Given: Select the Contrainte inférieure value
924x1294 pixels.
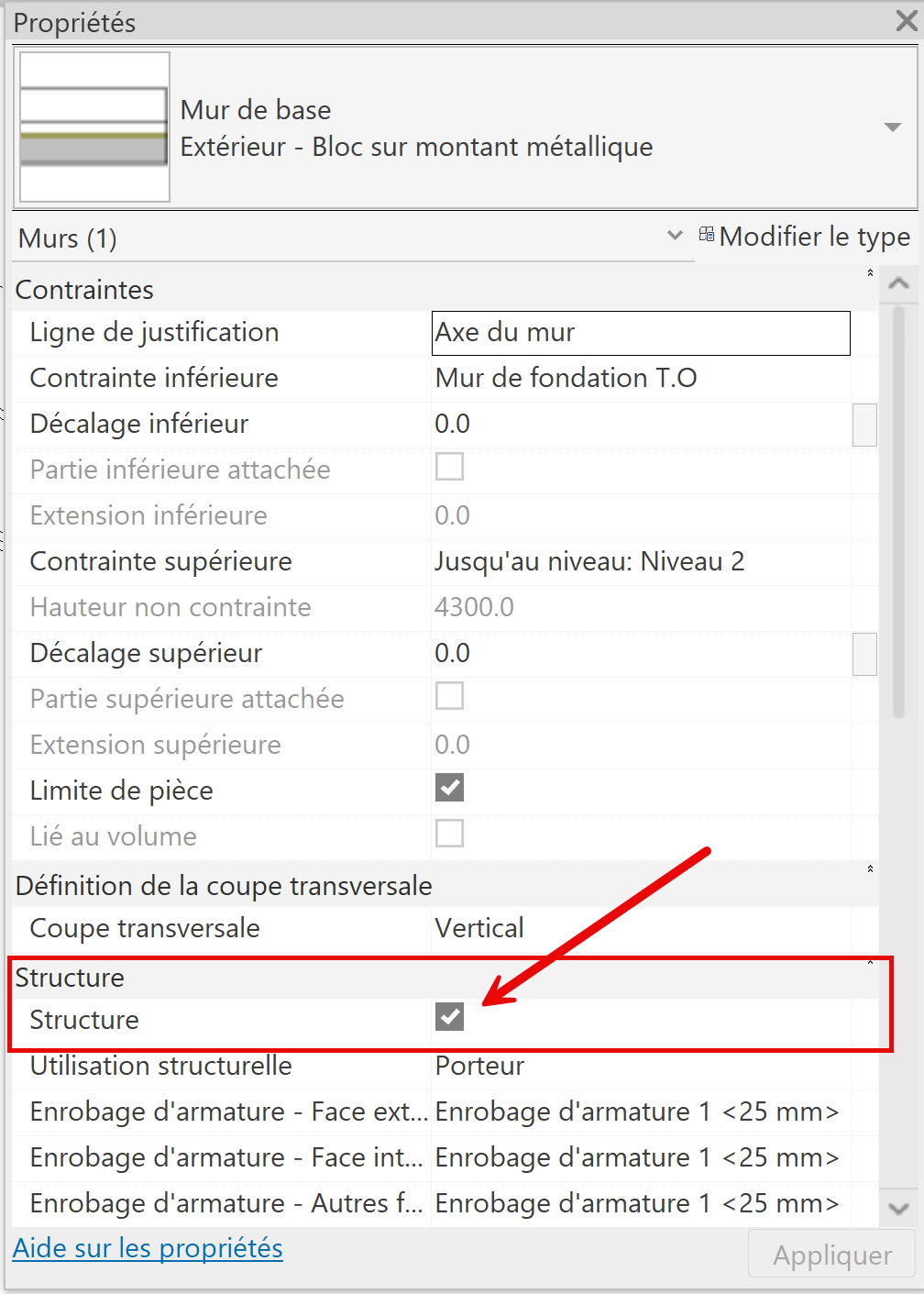Looking at the screenshot, I should [640, 379].
